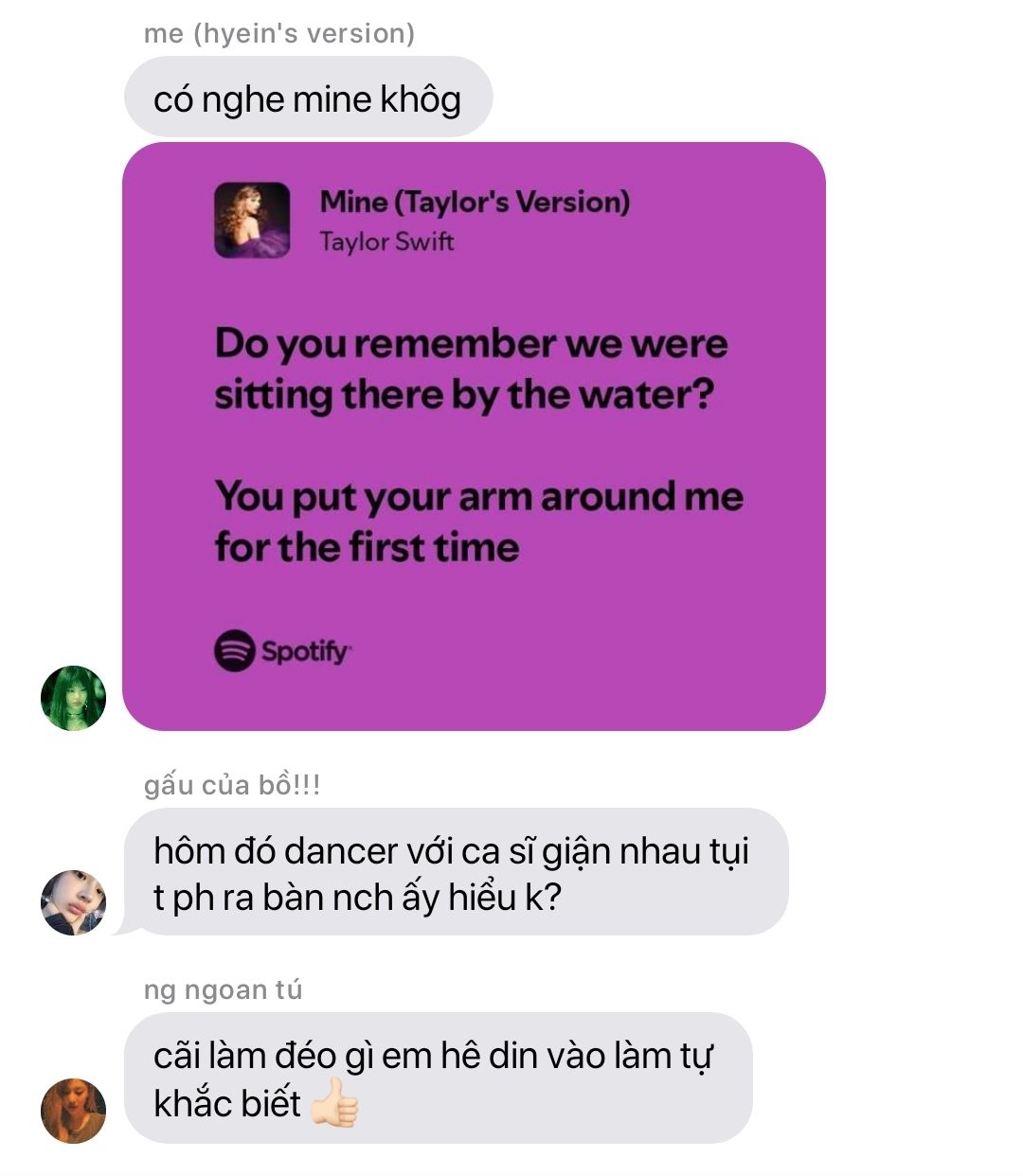Open gấu của bồ's profile picture
This screenshot has height=1176, width=1023.
[x=73, y=902]
